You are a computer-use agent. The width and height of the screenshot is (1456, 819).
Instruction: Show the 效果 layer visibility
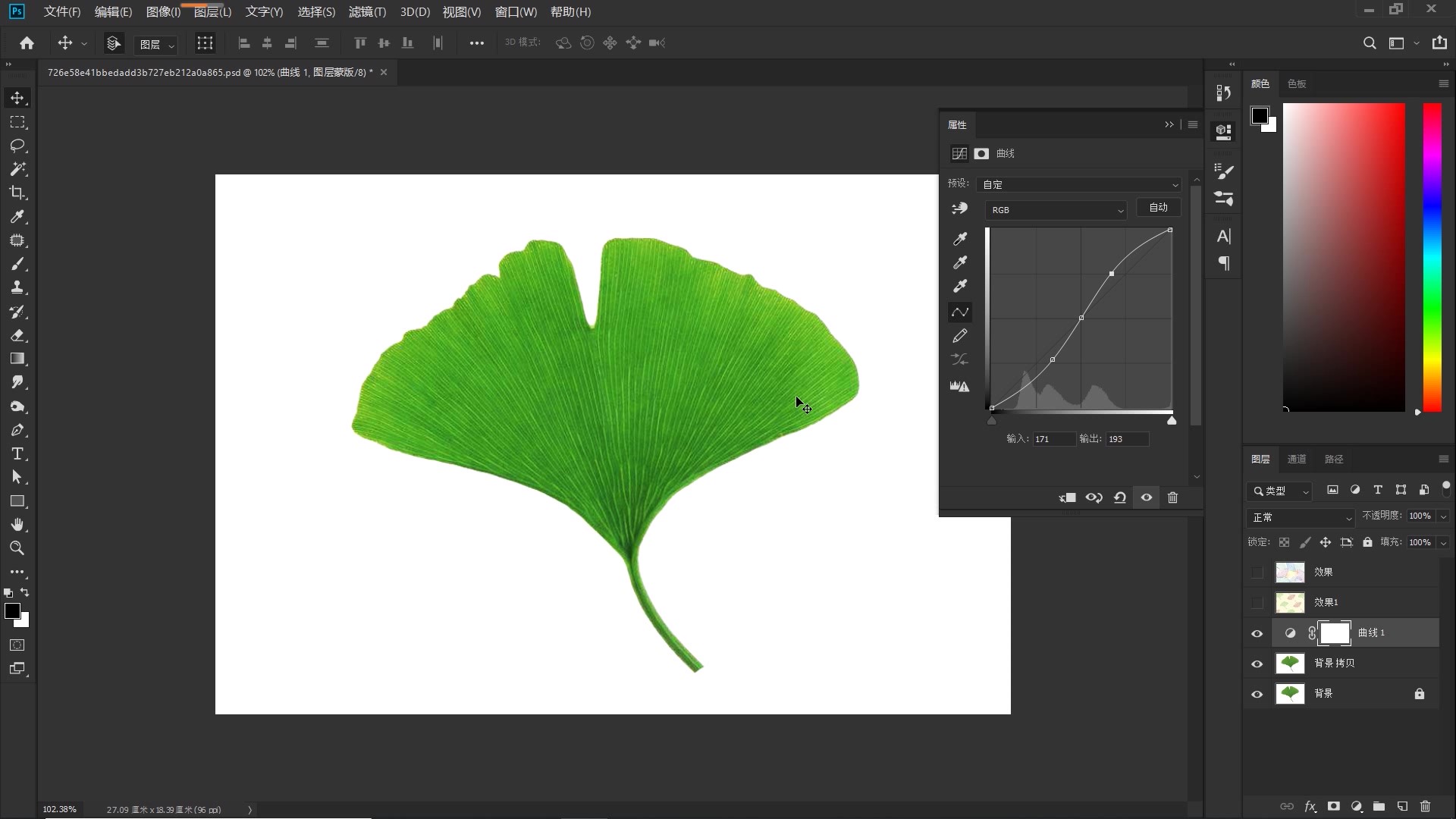tap(1257, 573)
